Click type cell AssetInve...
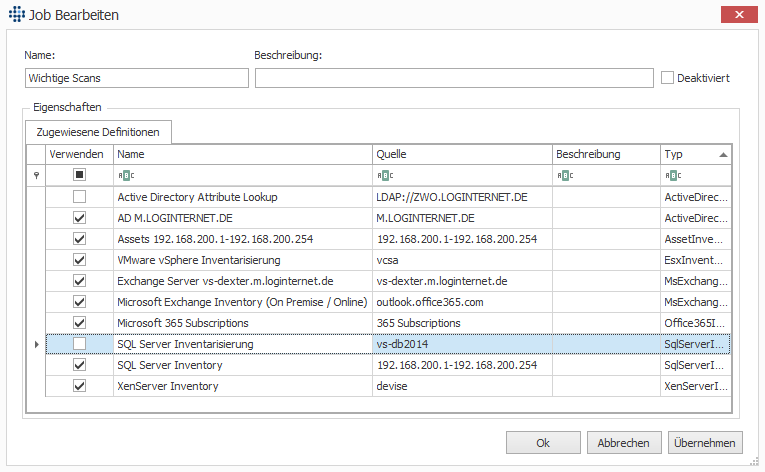Image resolution: width=765 pixels, height=472 pixels. [696, 239]
